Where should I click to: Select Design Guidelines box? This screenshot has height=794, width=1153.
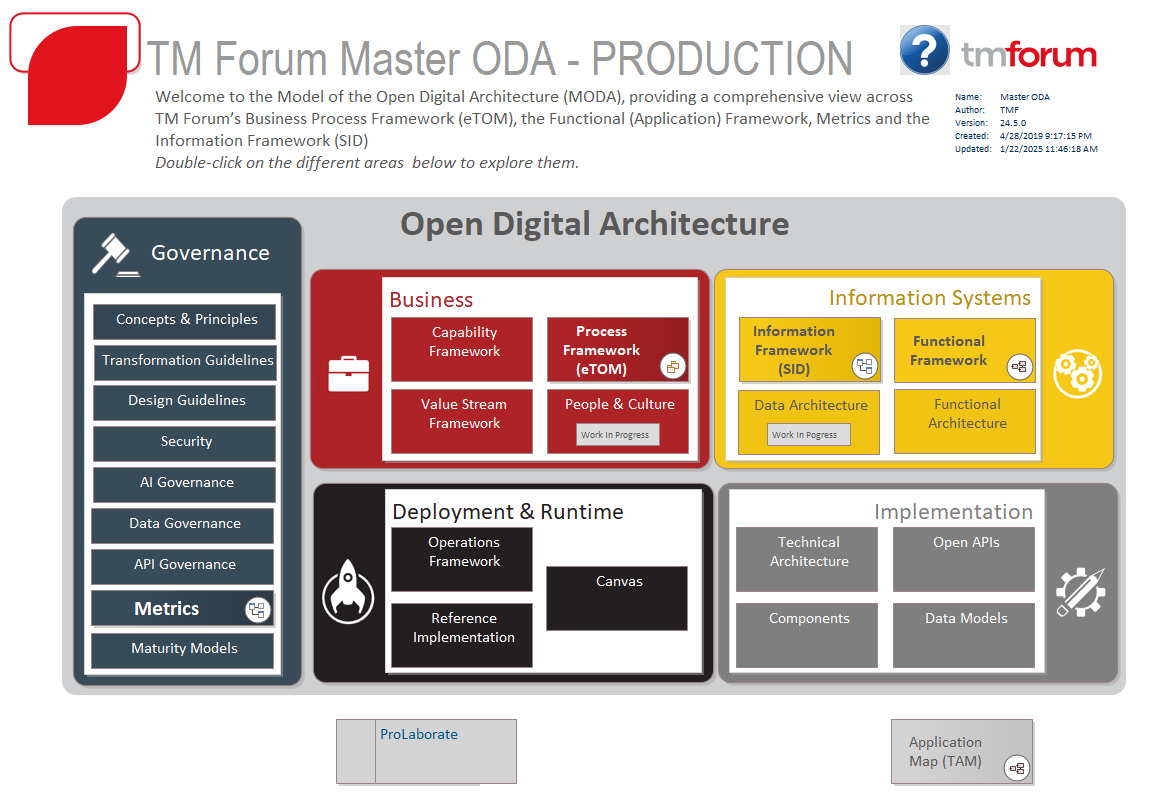185,403
